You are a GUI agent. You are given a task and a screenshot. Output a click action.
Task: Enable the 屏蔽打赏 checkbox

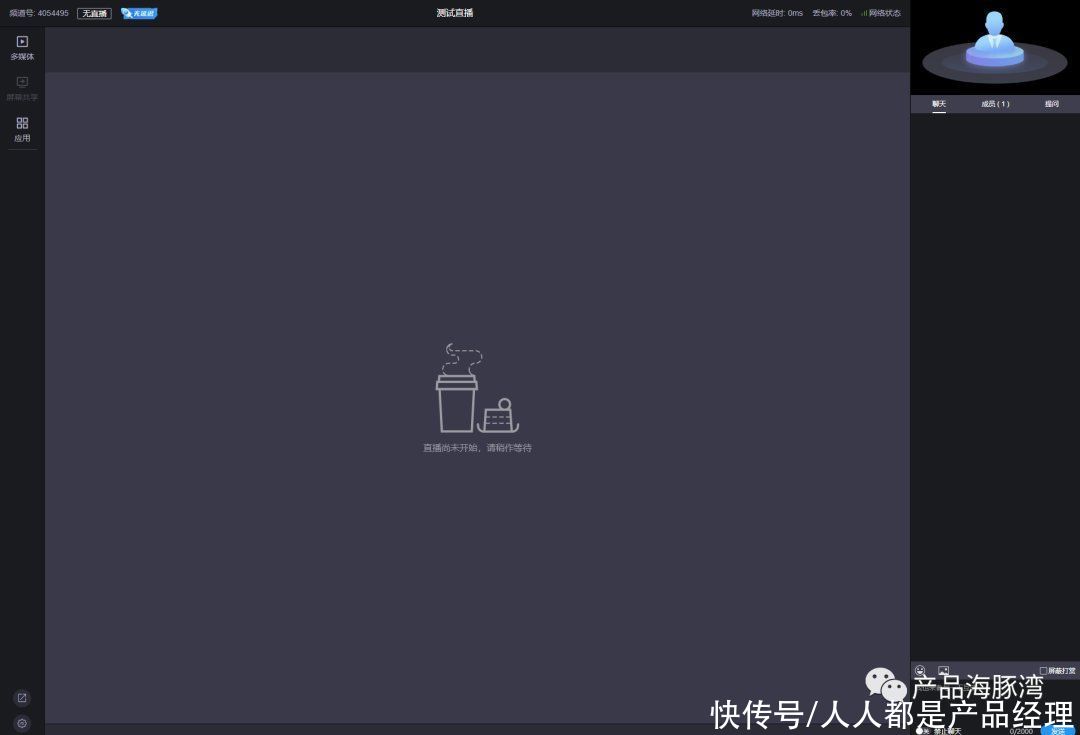(x=1043, y=671)
